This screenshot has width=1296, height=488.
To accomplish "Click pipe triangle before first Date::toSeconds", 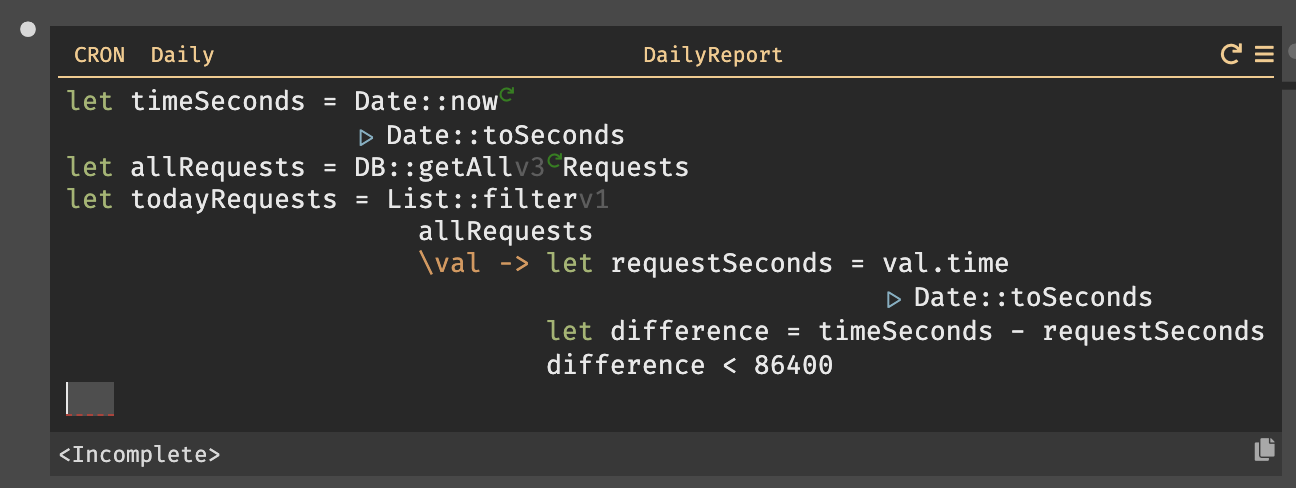I will point(365,135).
